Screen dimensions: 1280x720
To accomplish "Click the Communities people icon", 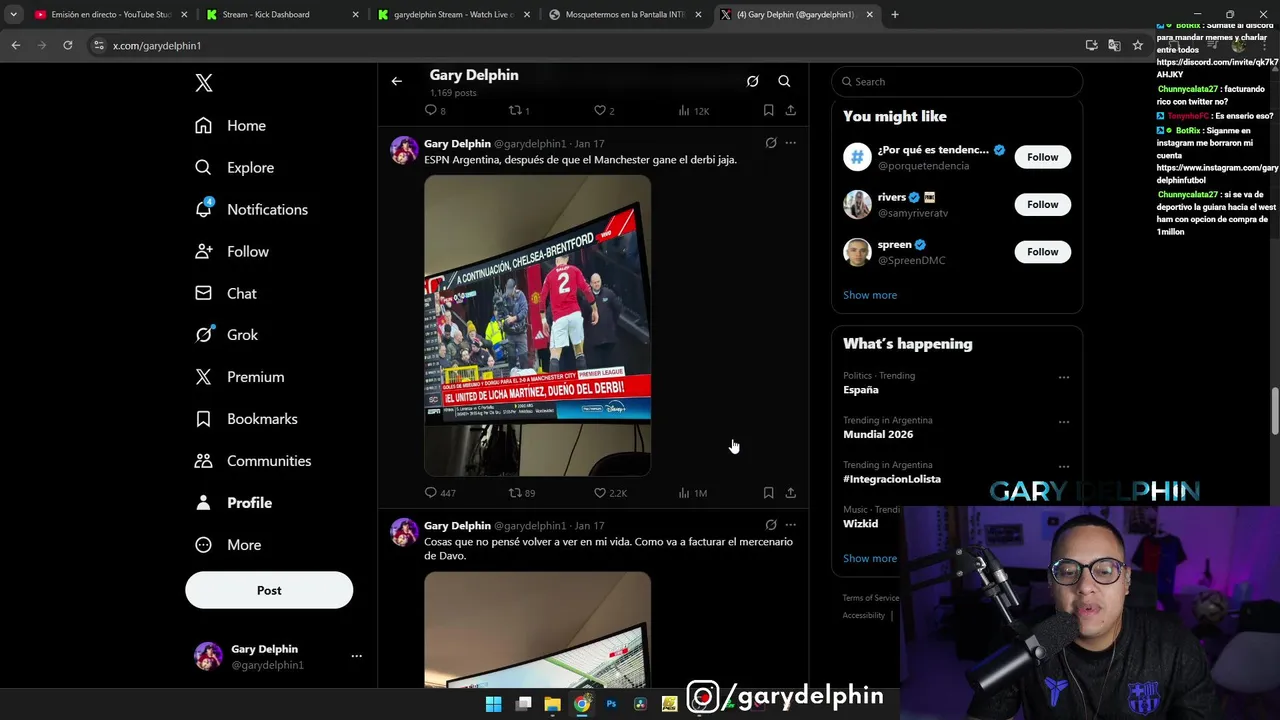I will tap(204, 461).
